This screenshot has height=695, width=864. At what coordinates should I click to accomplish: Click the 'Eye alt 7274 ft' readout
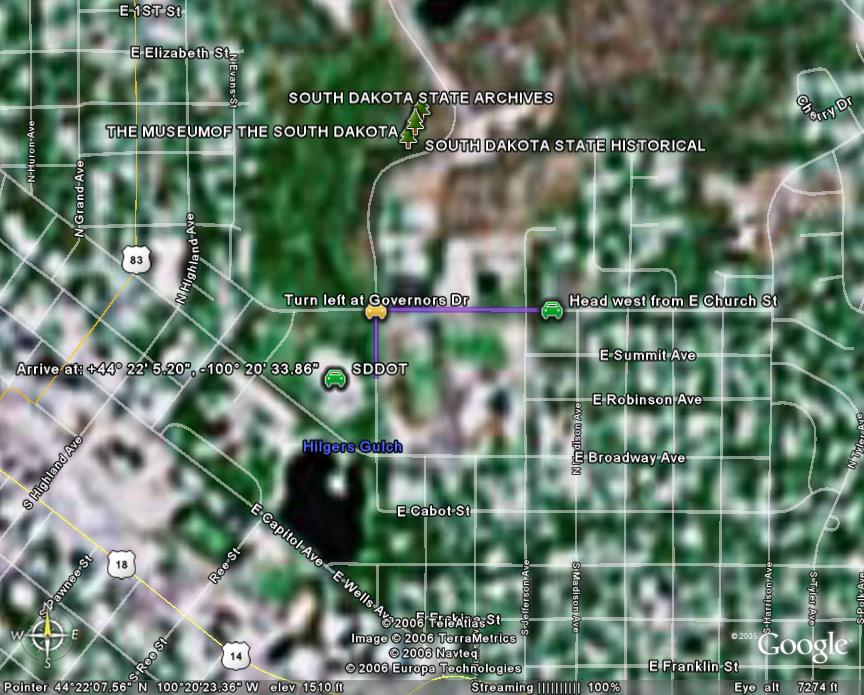click(786, 687)
